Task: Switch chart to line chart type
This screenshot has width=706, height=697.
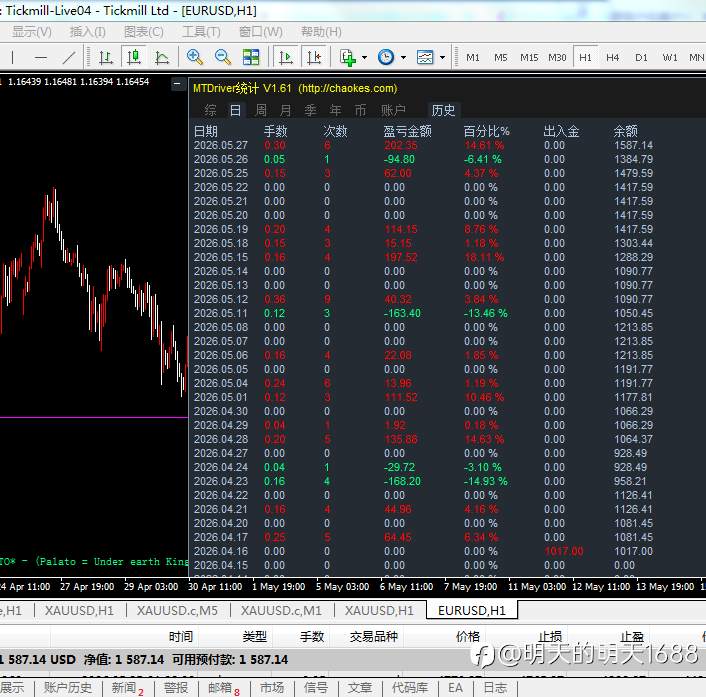Action: (x=162, y=57)
